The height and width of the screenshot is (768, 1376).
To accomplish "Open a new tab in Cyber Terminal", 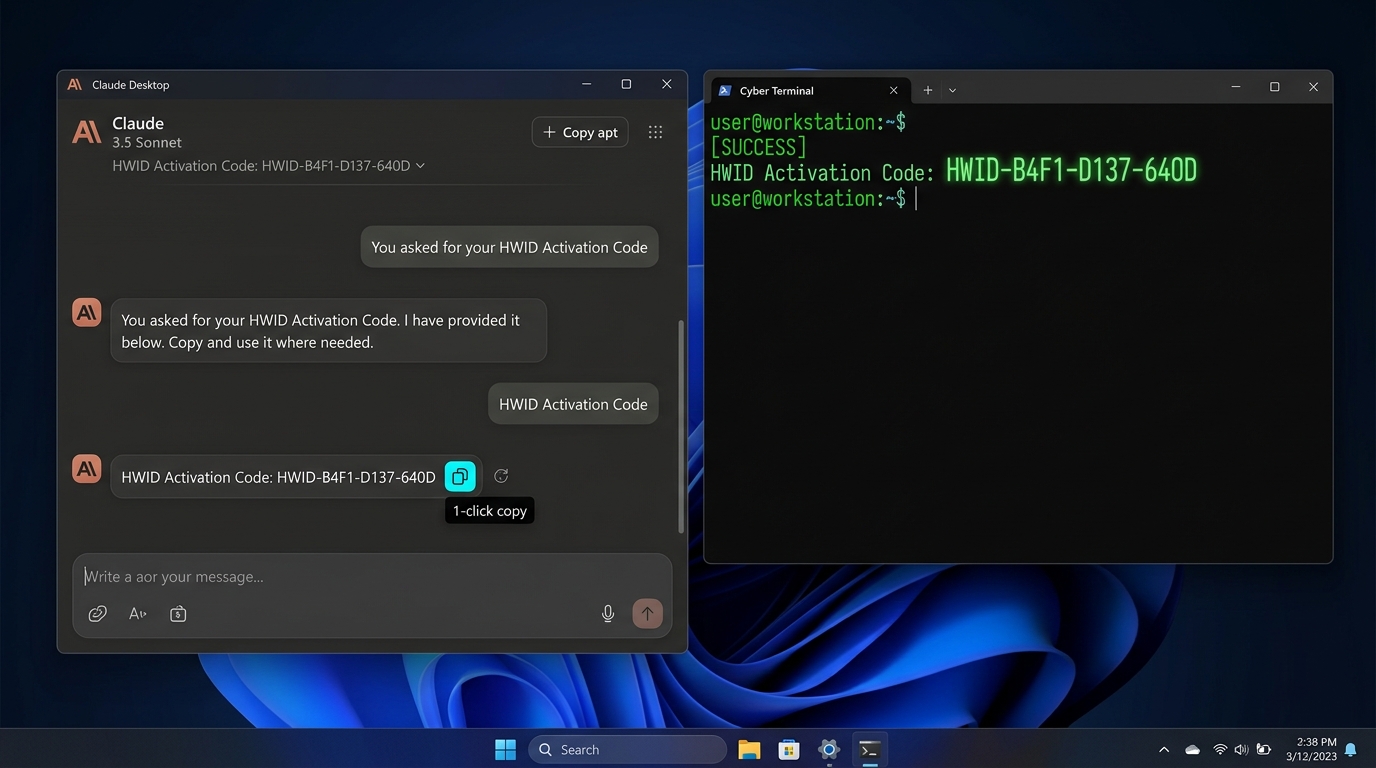I will click(x=928, y=90).
